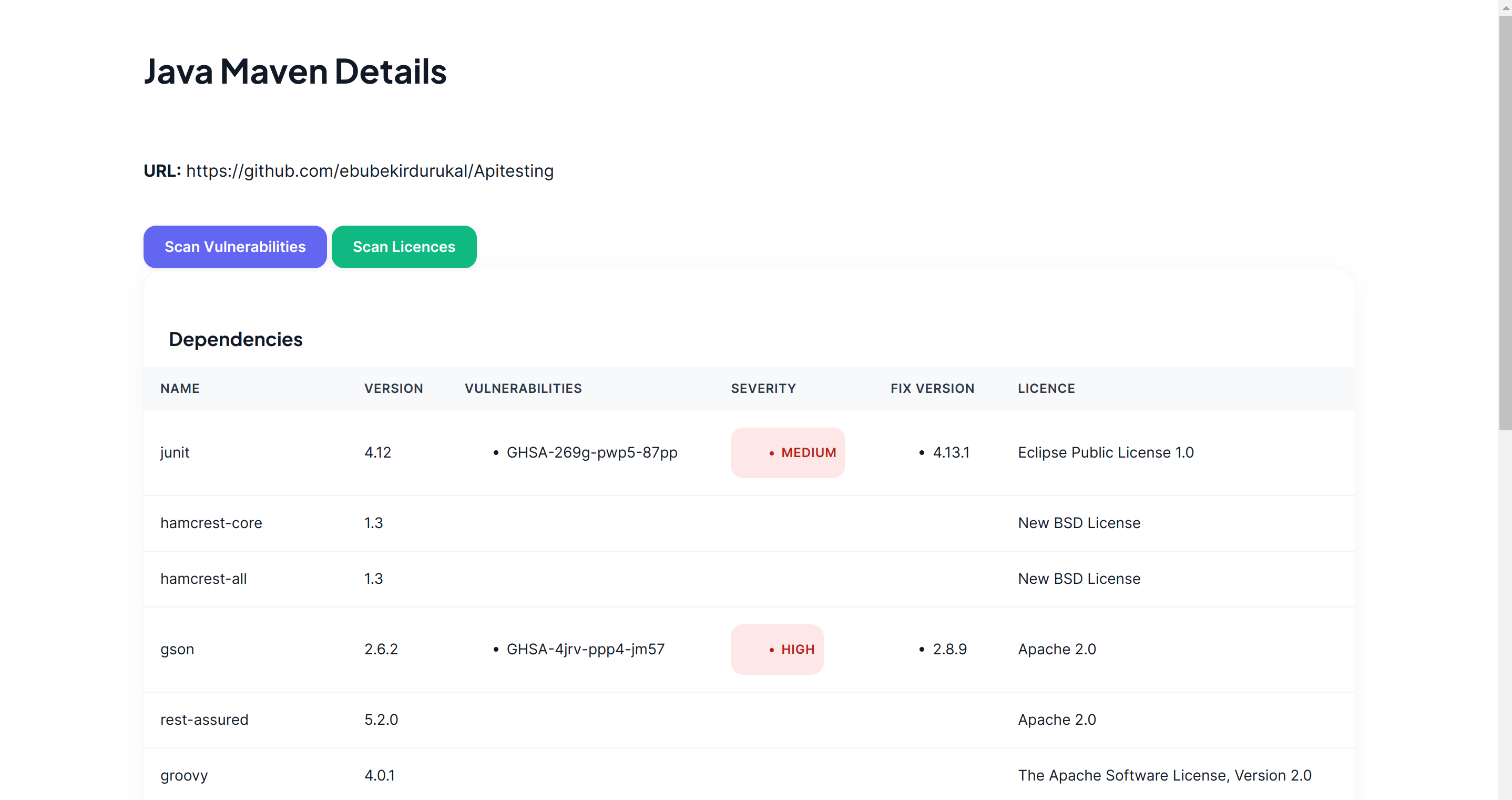Click the SEVERITY column header

763,388
